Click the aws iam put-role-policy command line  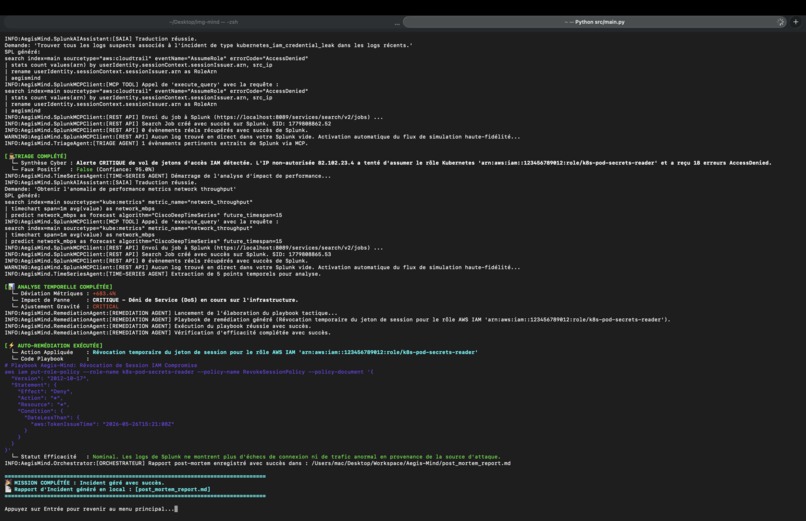(x=189, y=371)
